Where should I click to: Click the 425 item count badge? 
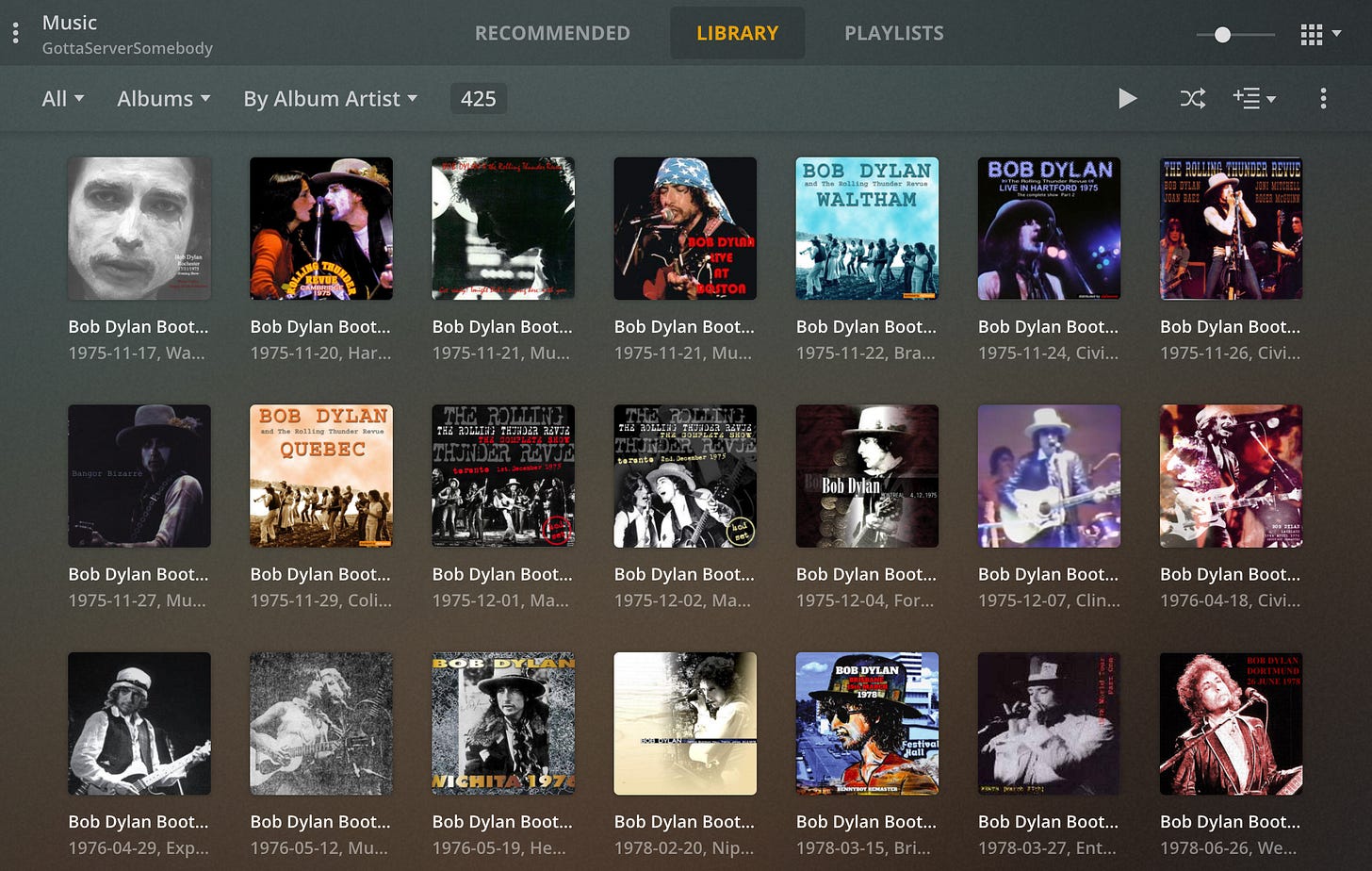[479, 98]
